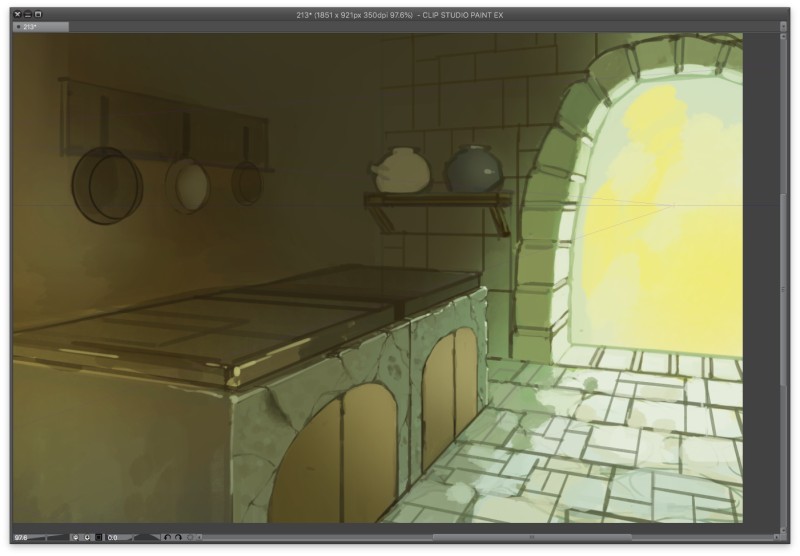Screen dimensions: 800x556
Task: Click the zoom in icon in status bar
Action: tap(87, 537)
